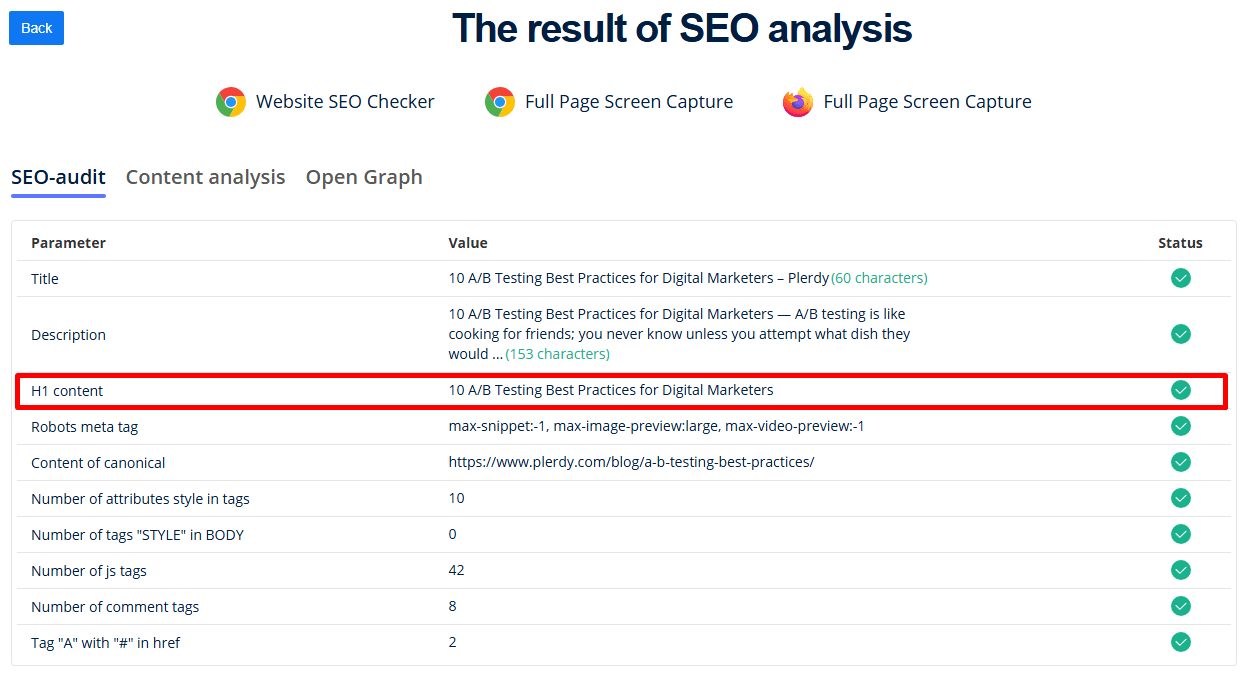Open the Open Graph tab
The width and height of the screenshot is (1250, 678).
364,177
